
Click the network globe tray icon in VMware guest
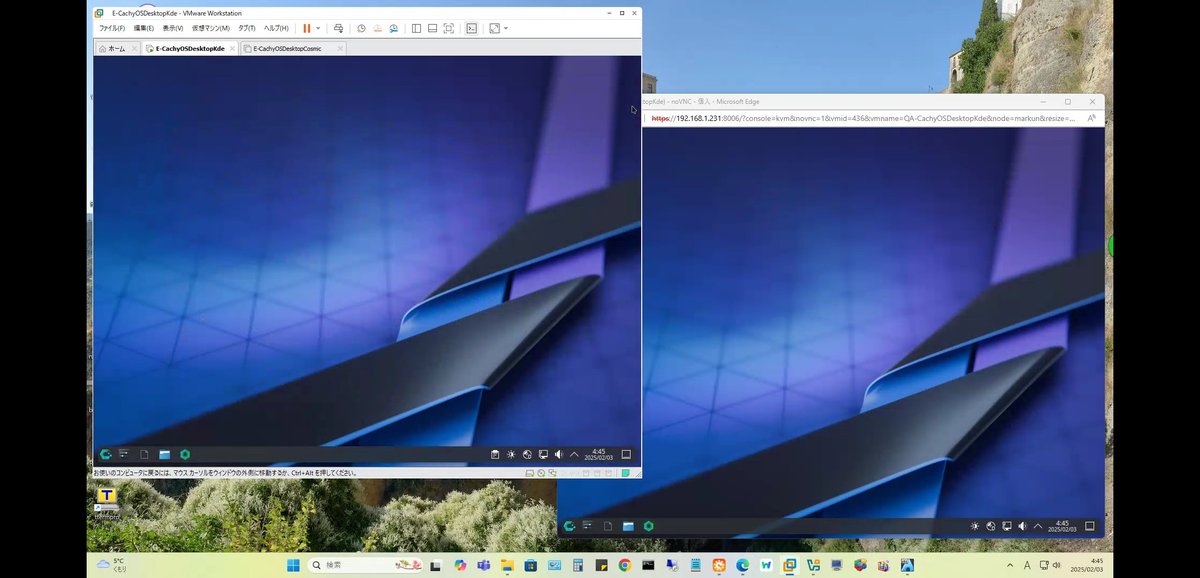coord(527,454)
